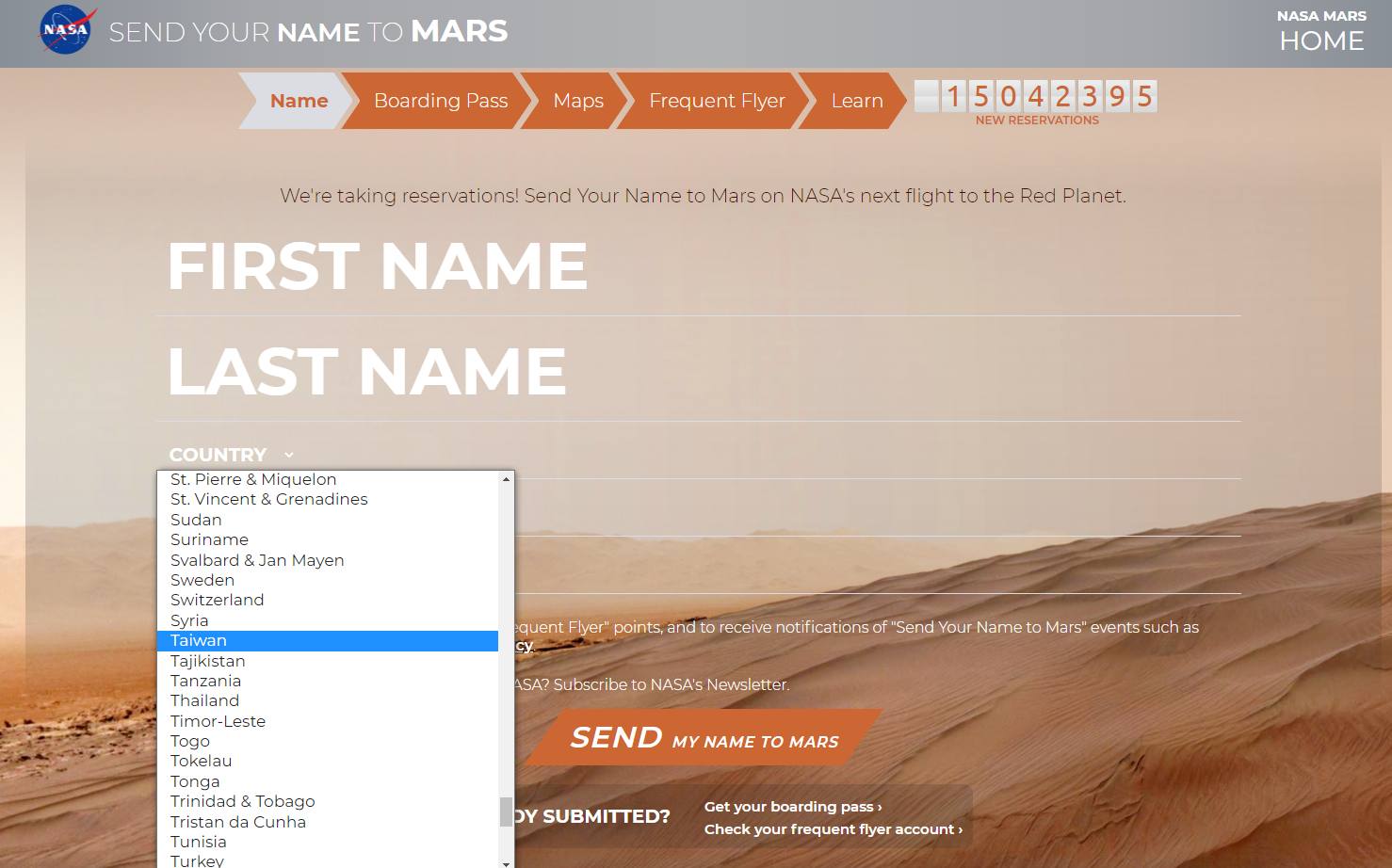Screen dimensions: 1392x868
Task: Click the country list scrollbar thumb
Action: point(507,812)
